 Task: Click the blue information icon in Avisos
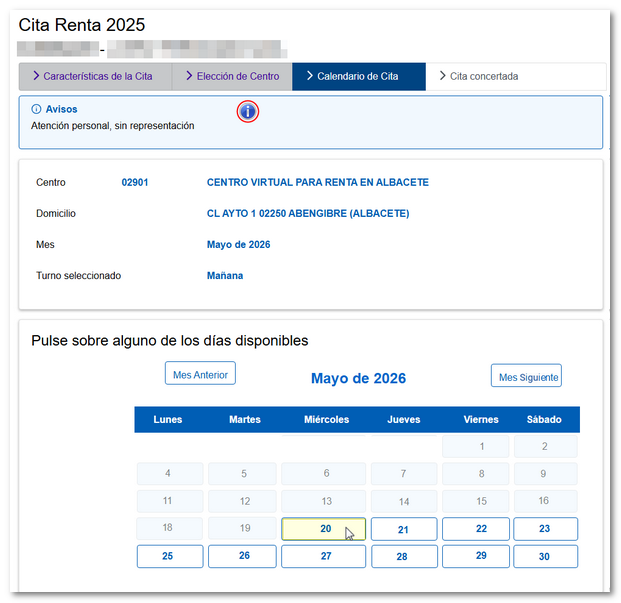pos(247,112)
